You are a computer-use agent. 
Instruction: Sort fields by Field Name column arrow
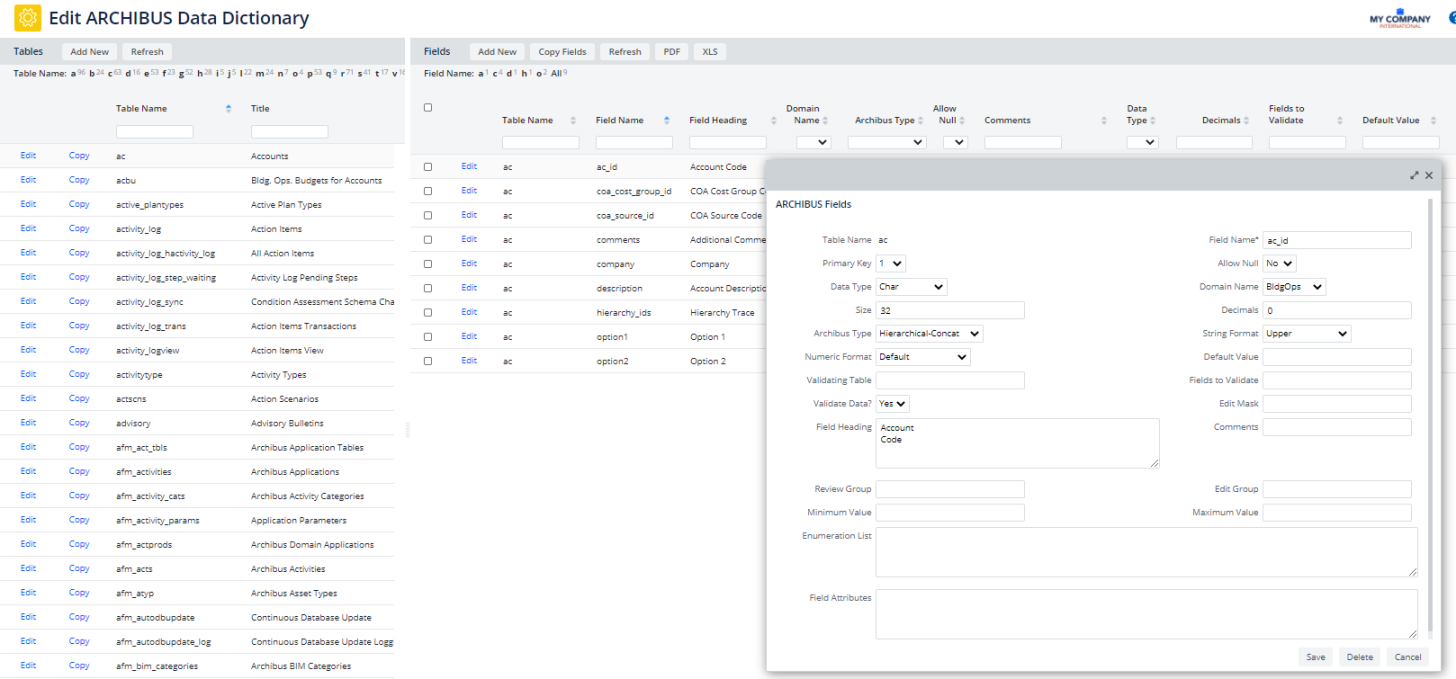coord(667,120)
